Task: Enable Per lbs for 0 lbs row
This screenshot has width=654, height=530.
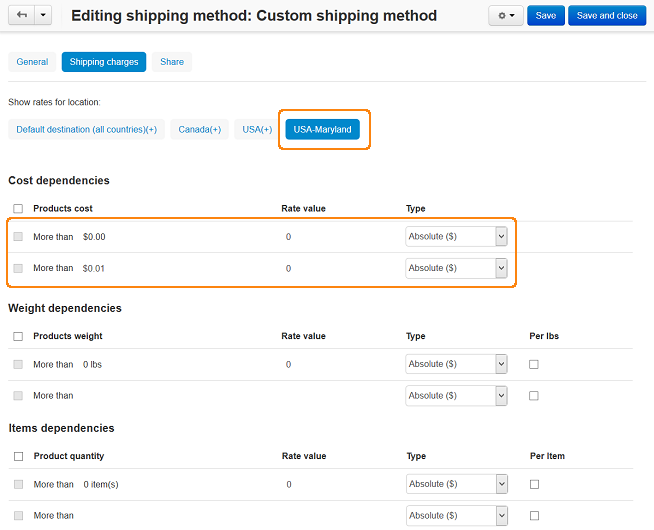Action: coord(533,364)
